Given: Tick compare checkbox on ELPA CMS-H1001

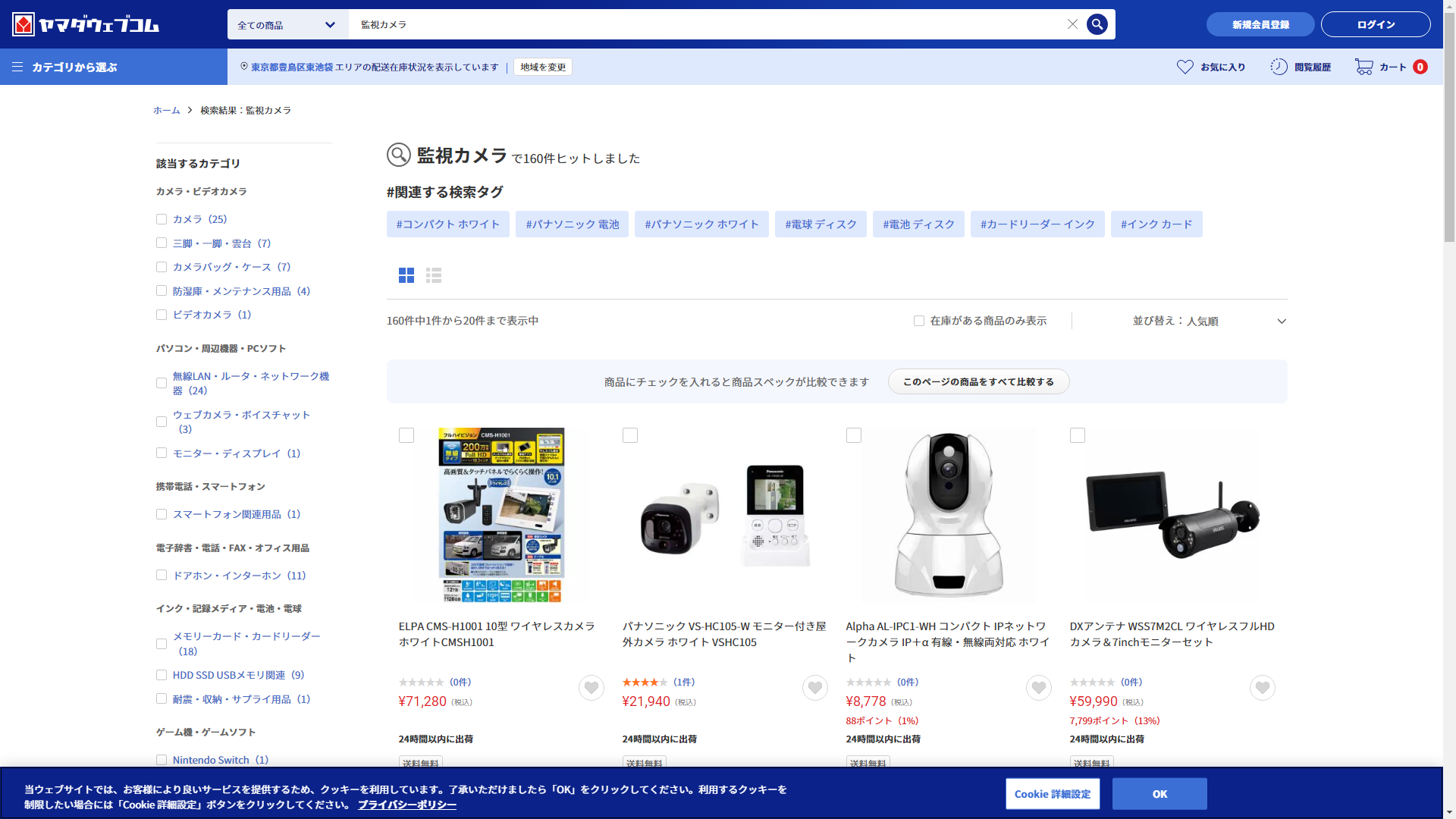Looking at the screenshot, I should pos(406,435).
